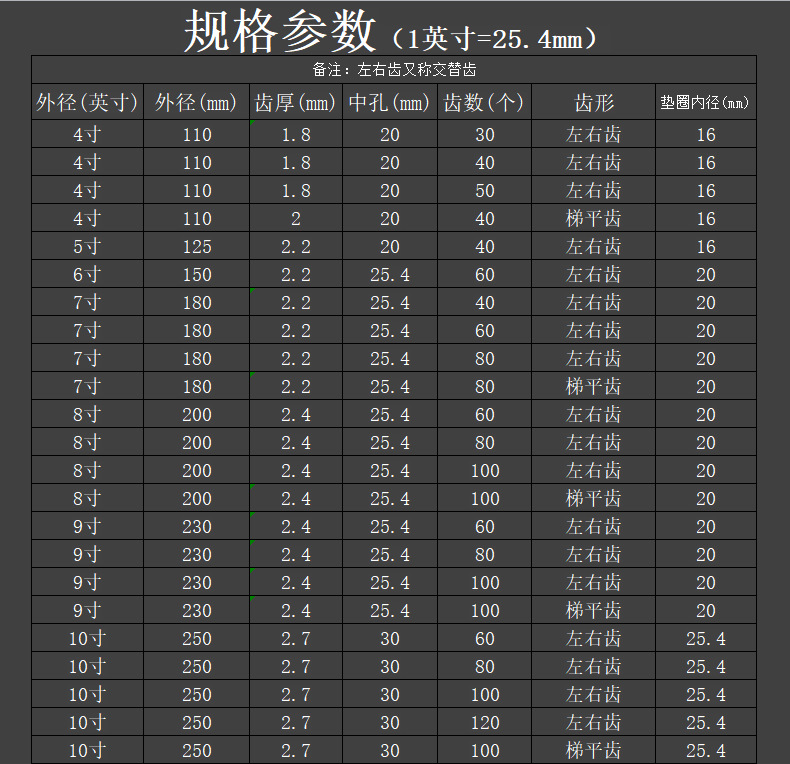Select the 中孔(mm) column header

(x=389, y=103)
